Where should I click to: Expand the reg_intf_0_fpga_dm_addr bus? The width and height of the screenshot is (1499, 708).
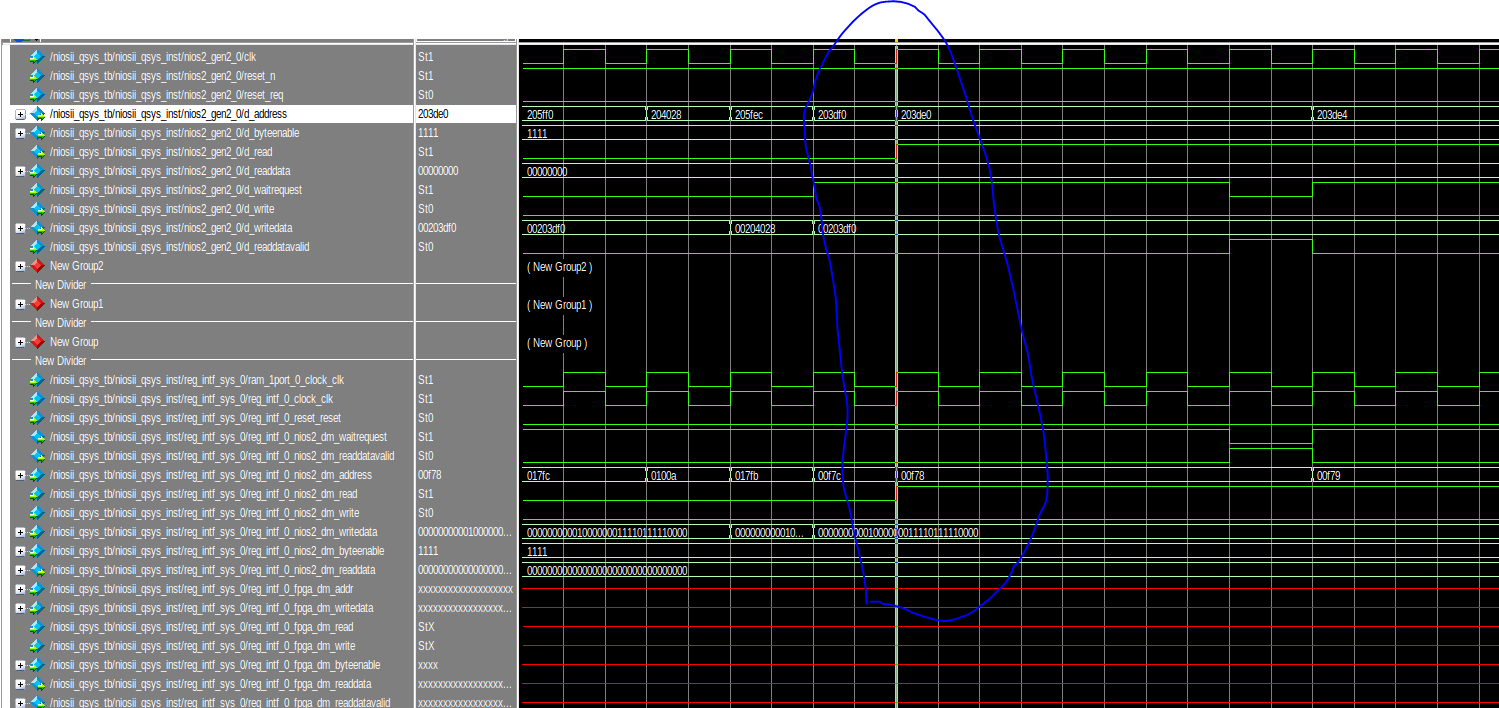[20, 589]
